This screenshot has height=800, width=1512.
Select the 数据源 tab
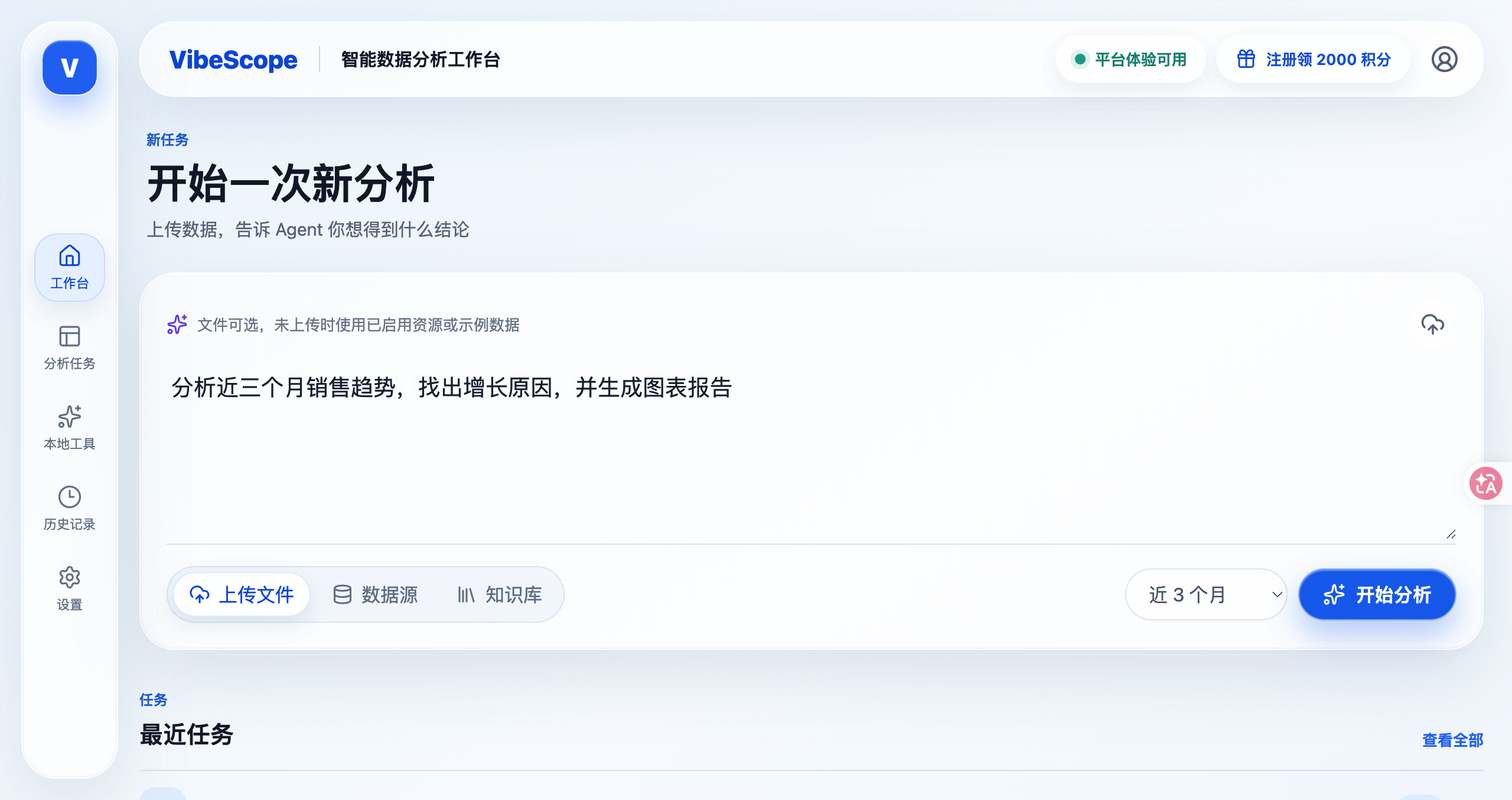click(376, 594)
